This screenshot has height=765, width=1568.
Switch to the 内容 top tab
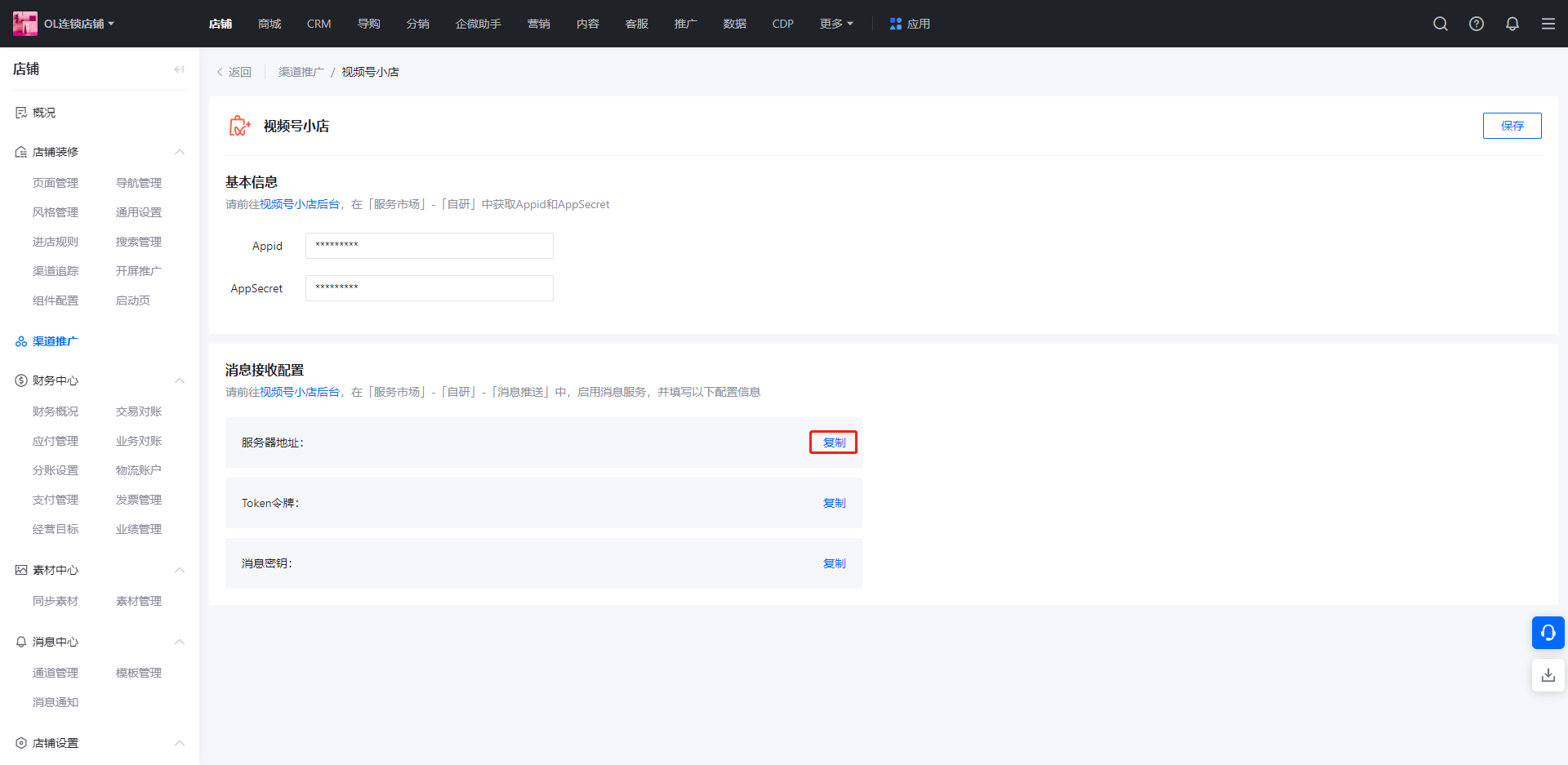click(588, 24)
